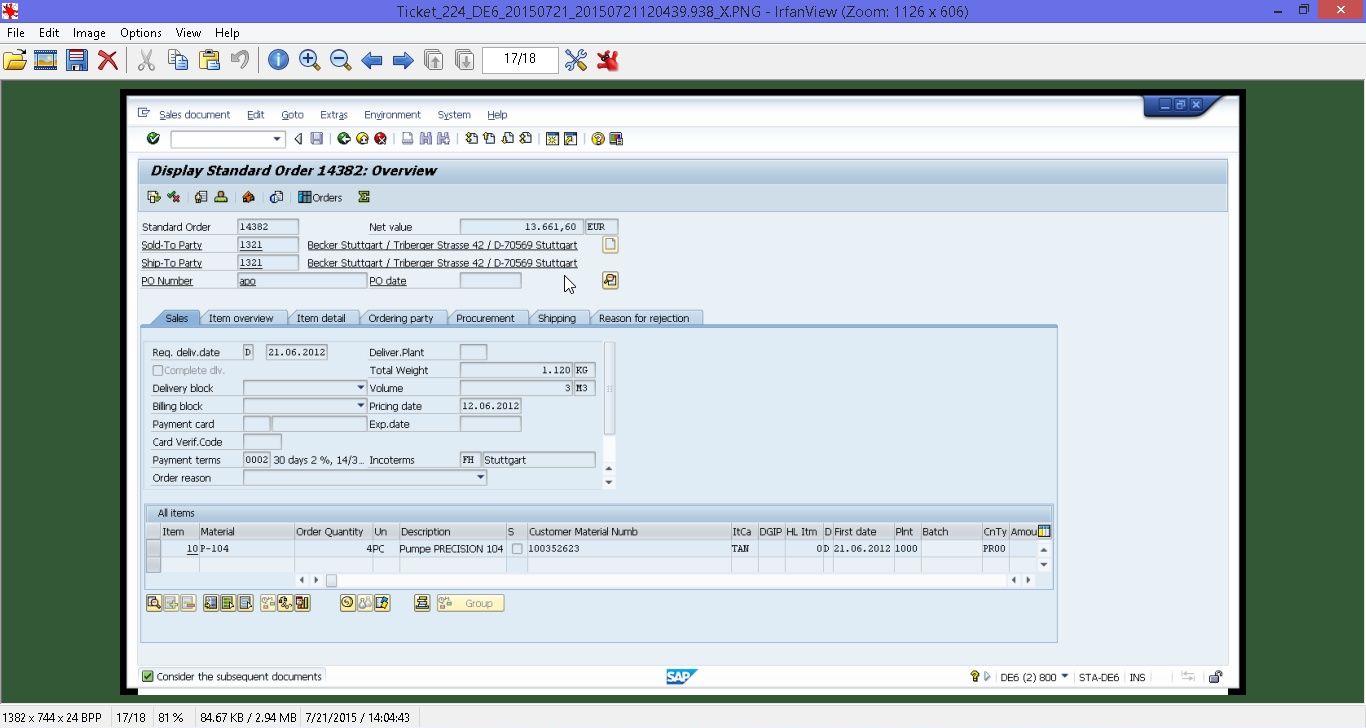
Task: Click the Sold-To Party label link
Action: pyautogui.click(x=172, y=245)
